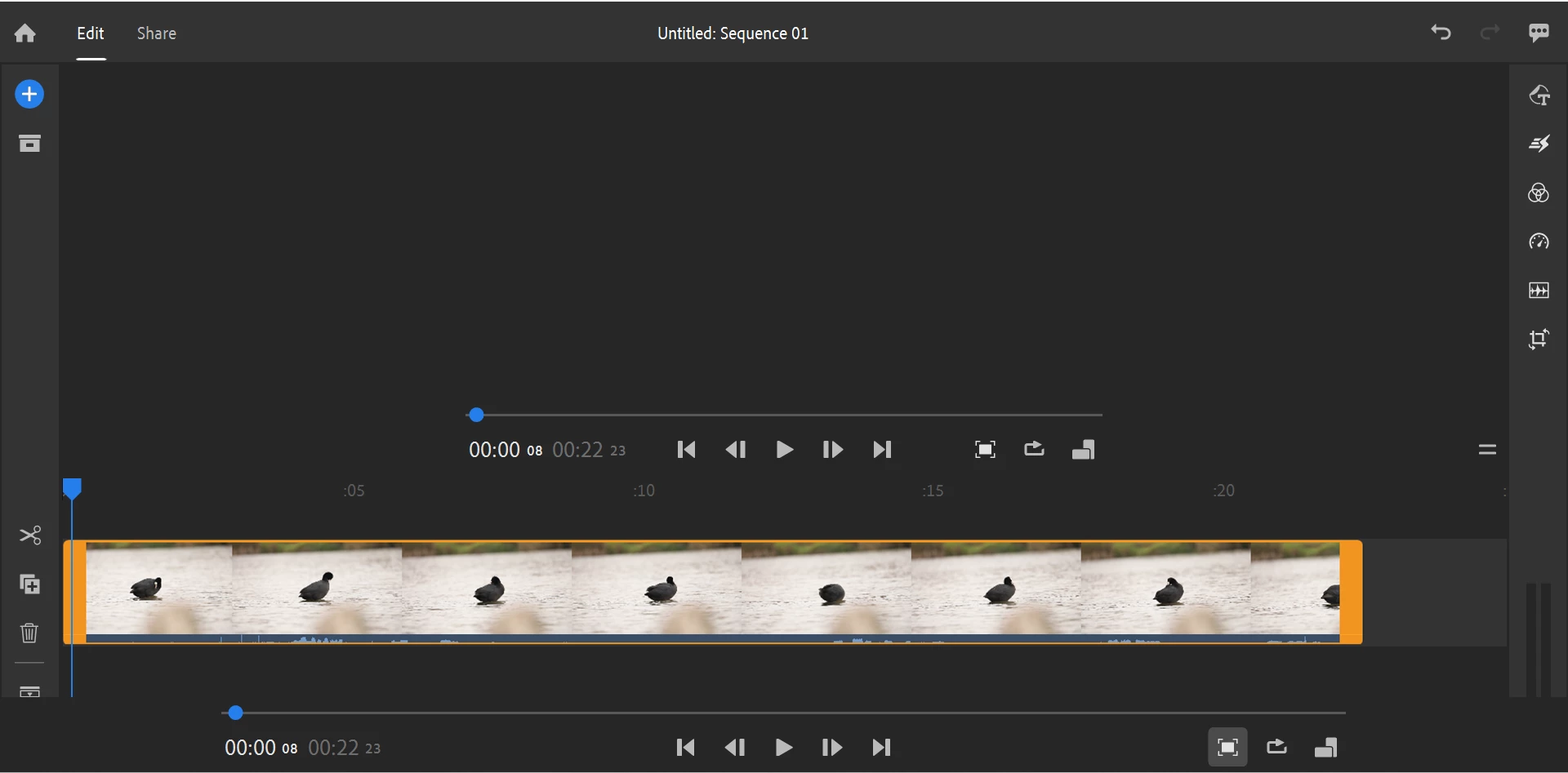The width and height of the screenshot is (1568, 773).
Task: Open the Transitions lightning panel
Action: pyautogui.click(x=1539, y=144)
